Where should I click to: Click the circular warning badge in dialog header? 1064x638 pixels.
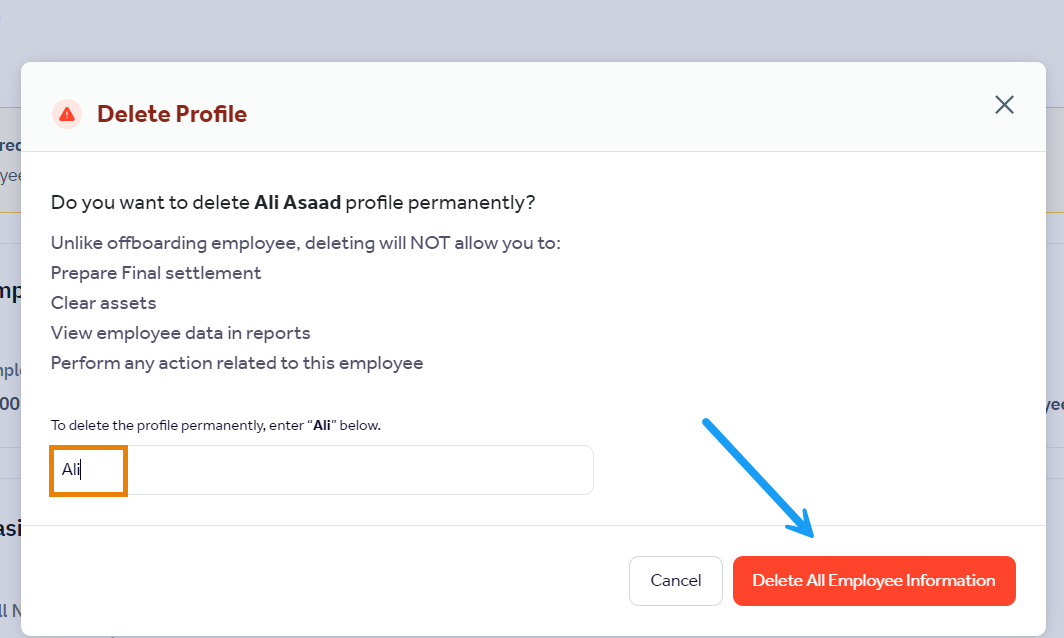pyautogui.click(x=66, y=113)
